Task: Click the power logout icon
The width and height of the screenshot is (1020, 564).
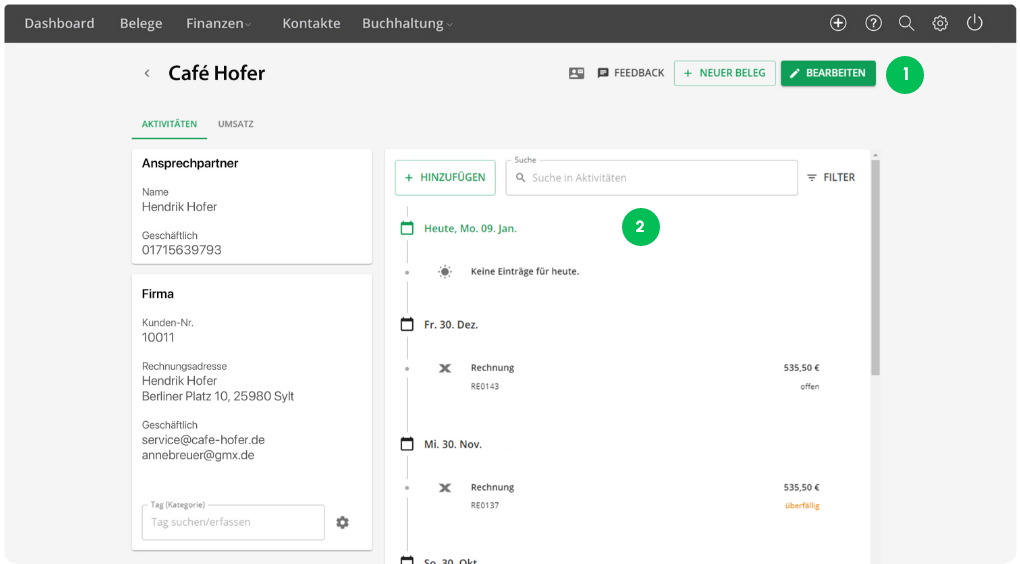Action: [975, 23]
